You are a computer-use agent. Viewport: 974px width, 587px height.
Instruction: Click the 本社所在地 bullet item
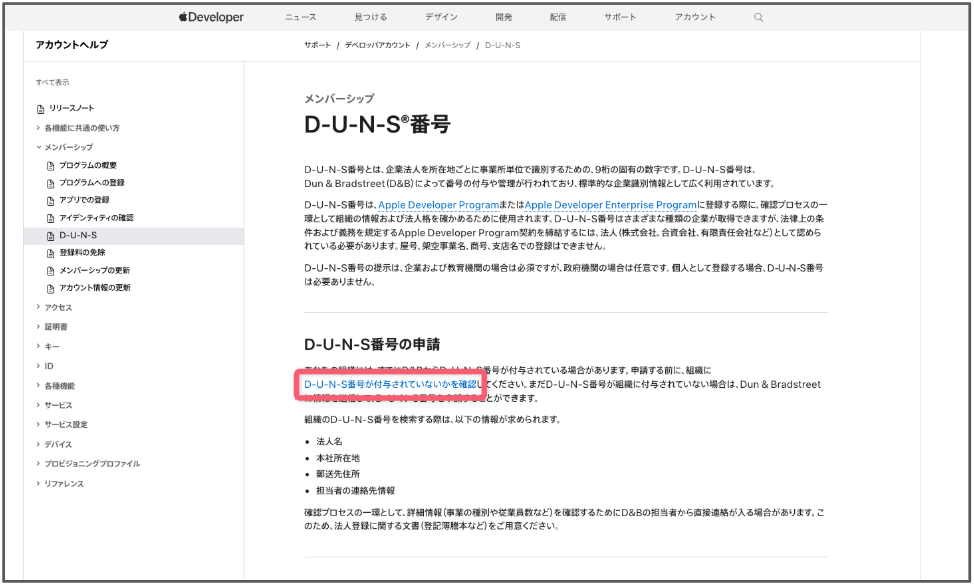pos(338,458)
